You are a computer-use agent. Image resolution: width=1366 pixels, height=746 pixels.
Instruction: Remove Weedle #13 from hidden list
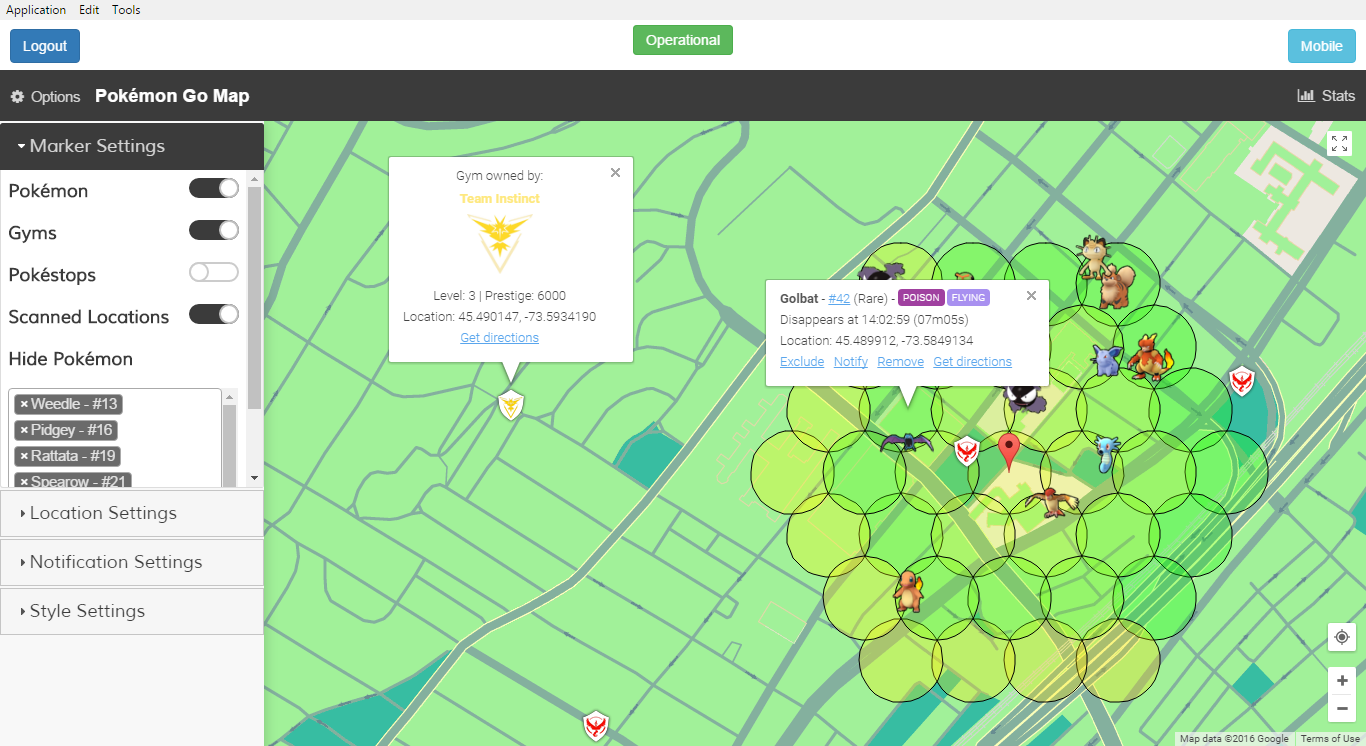24,405
